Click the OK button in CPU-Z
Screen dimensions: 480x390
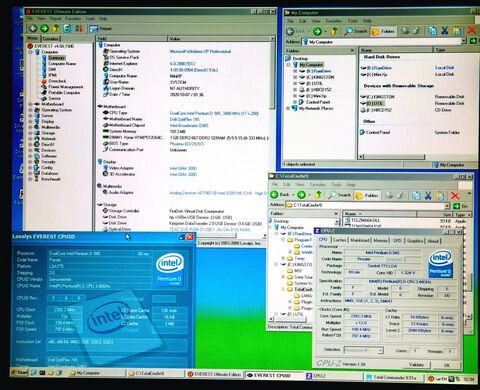[447, 365]
